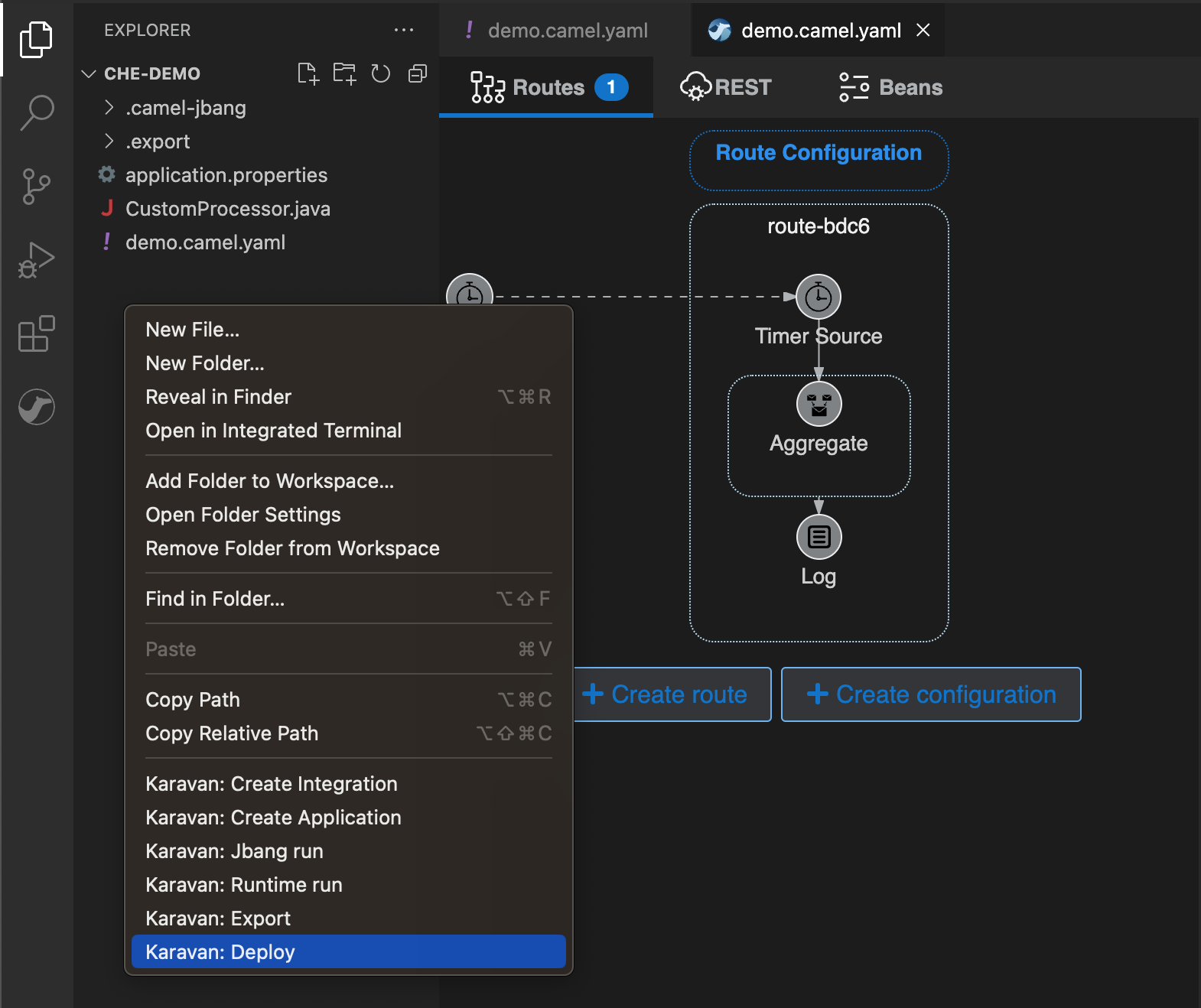The width and height of the screenshot is (1201, 1008).
Task: Select the Log node in the route
Action: pyautogui.click(x=819, y=538)
